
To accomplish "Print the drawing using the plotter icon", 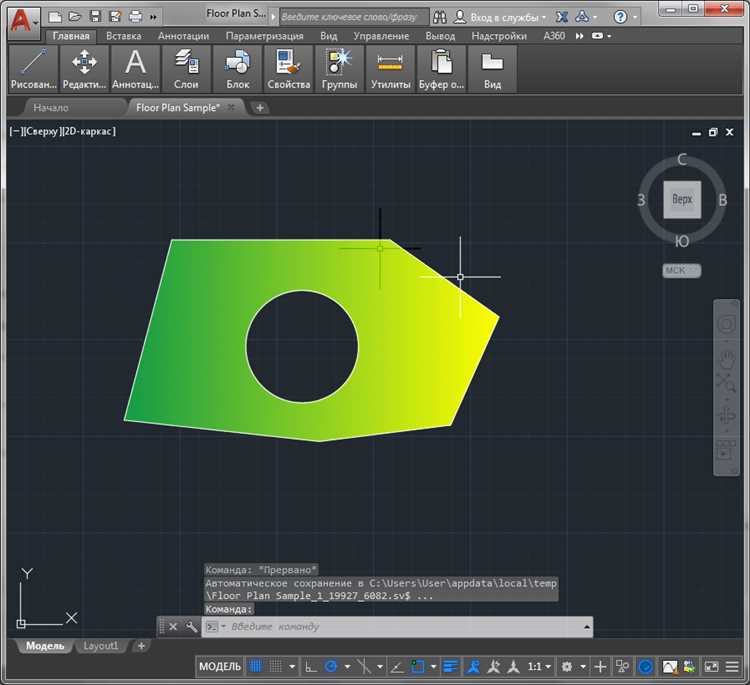I will (135, 17).
